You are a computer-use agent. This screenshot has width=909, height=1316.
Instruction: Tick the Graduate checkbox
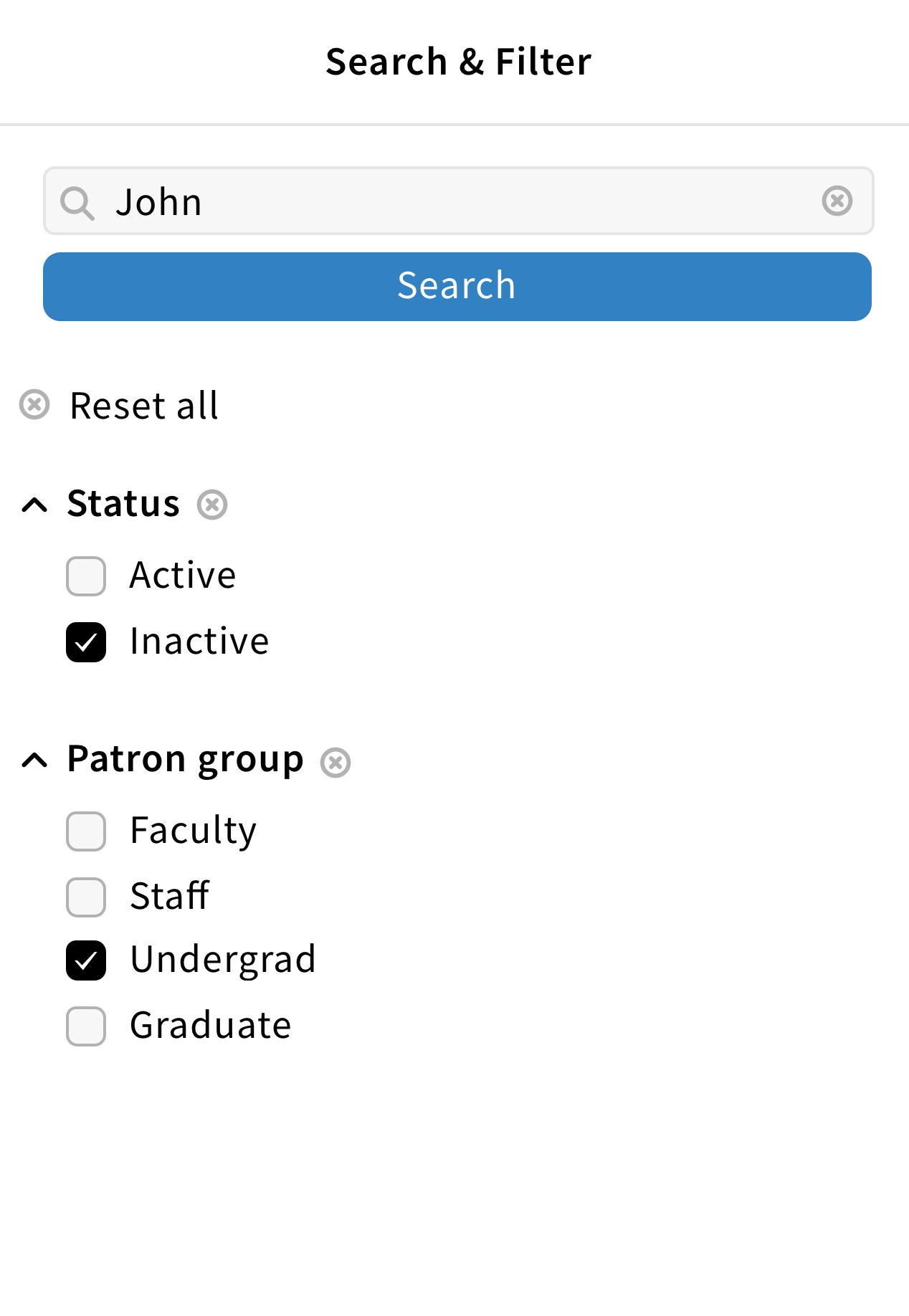(86, 1026)
